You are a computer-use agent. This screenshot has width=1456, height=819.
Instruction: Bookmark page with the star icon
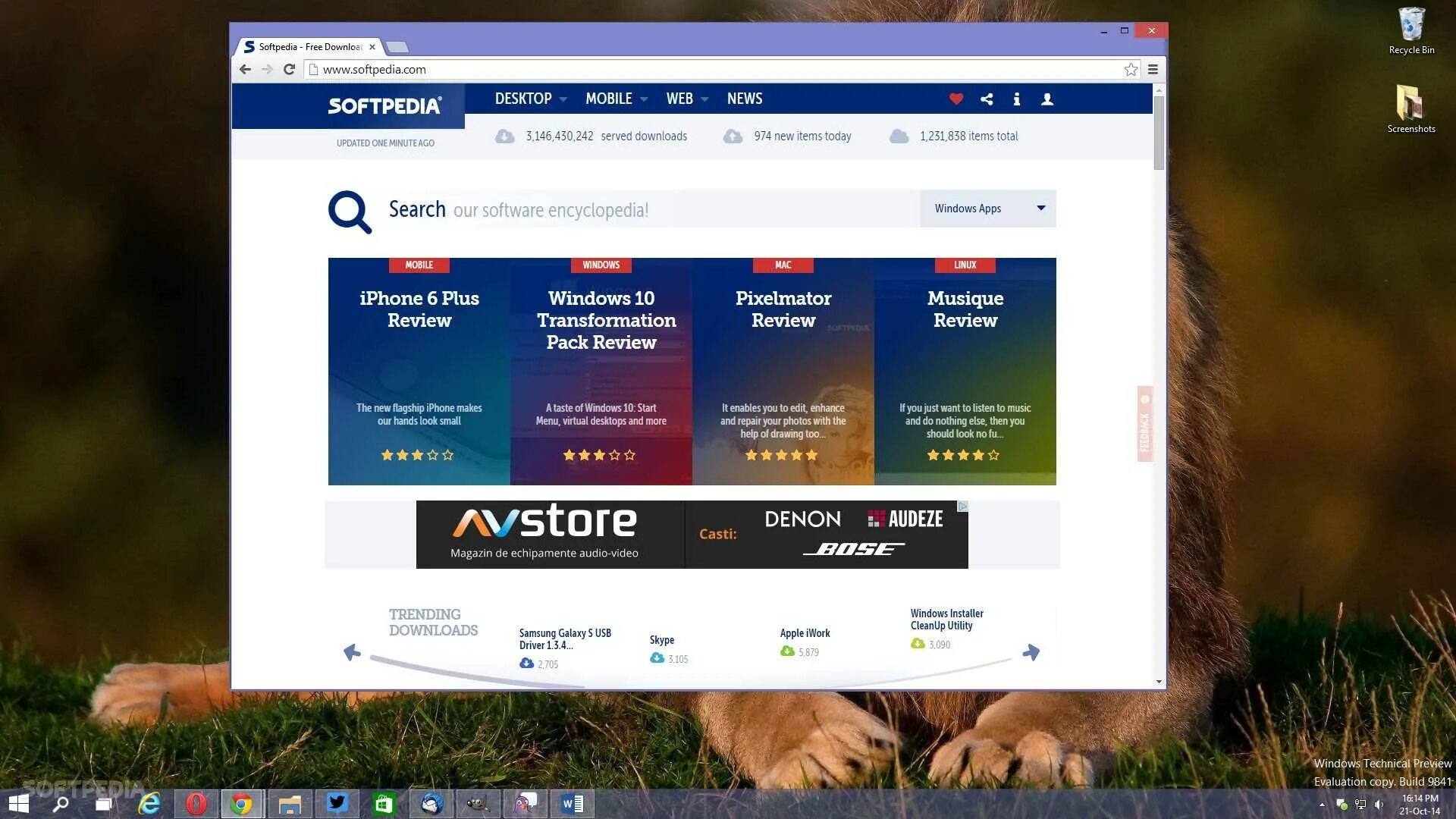pyautogui.click(x=1131, y=69)
